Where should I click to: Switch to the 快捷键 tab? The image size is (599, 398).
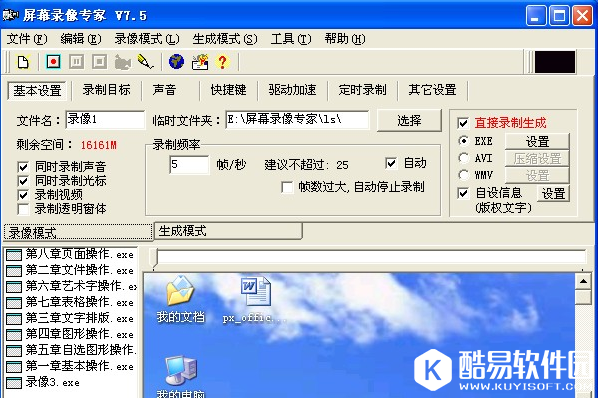click(x=228, y=90)
